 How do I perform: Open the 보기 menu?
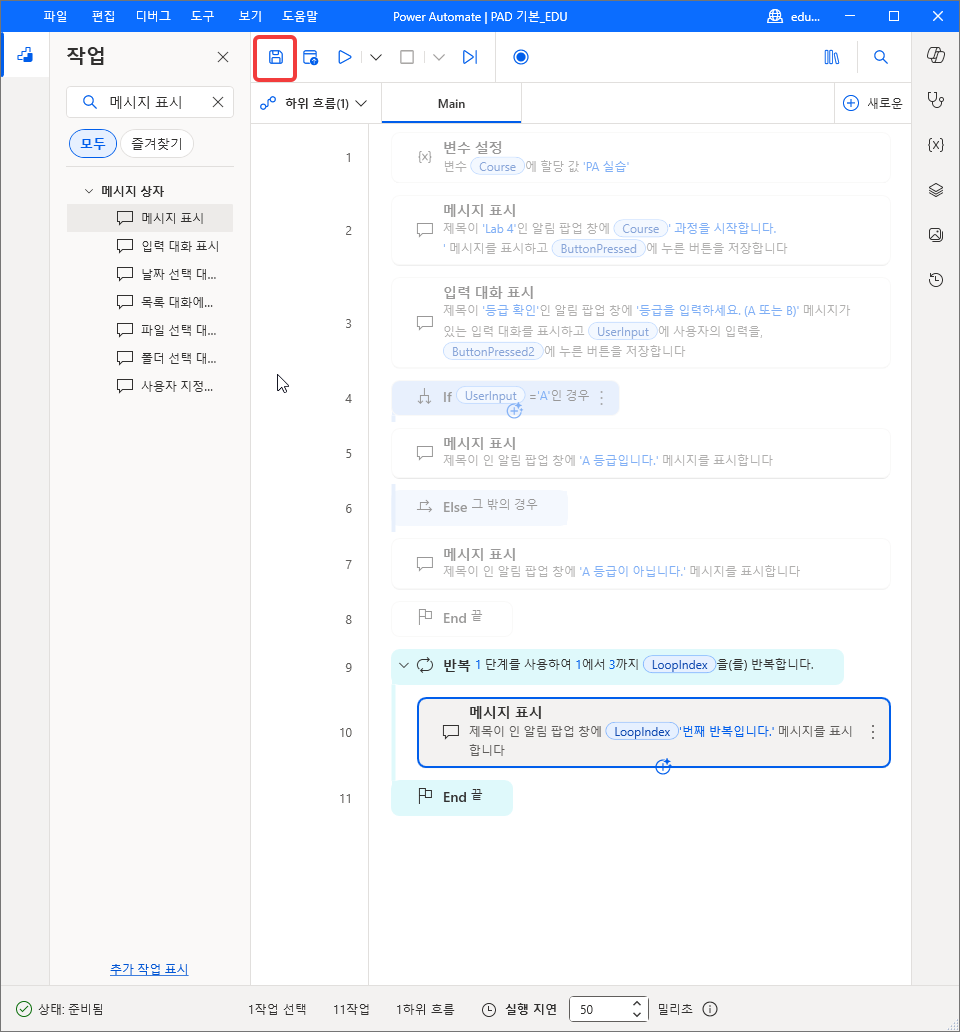(x=251, y=16)
